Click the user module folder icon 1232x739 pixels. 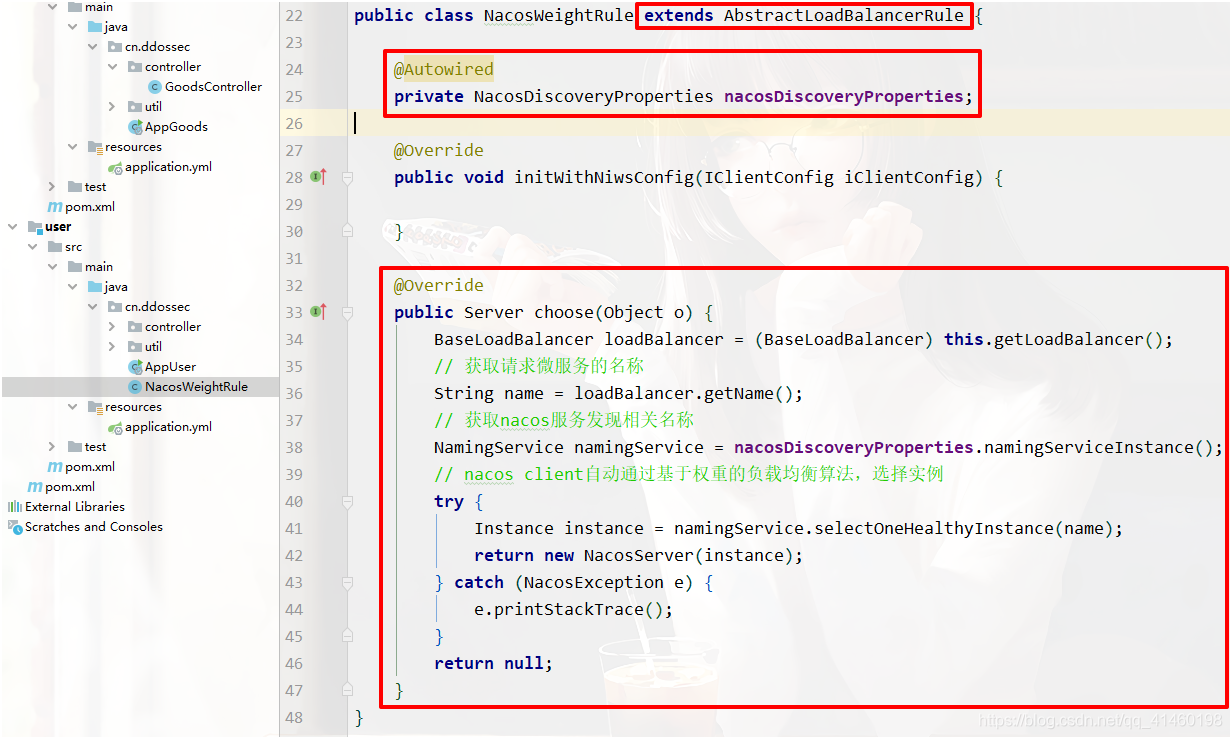click(x=36, y=227)
